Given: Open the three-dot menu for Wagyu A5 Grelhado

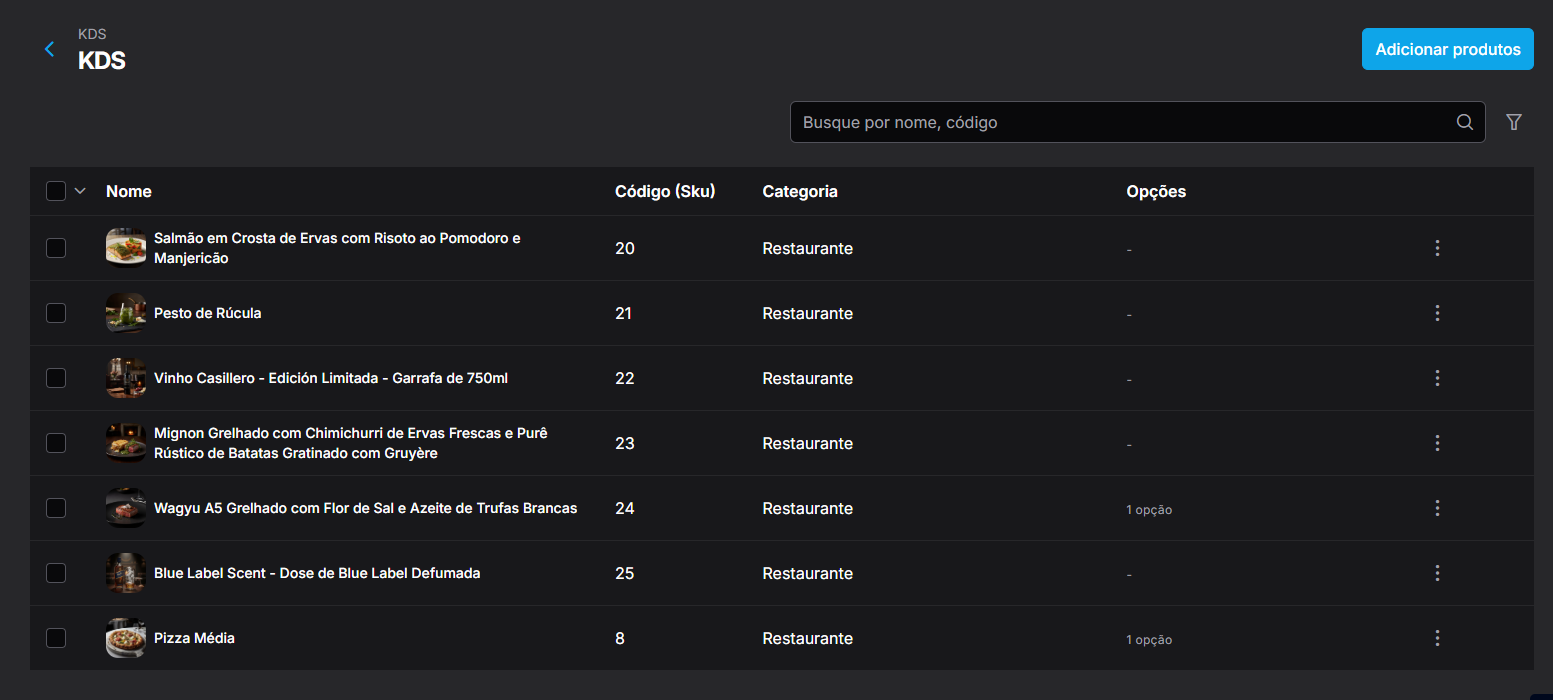Looking at the screenshot, I should (x=1437, y=508).
